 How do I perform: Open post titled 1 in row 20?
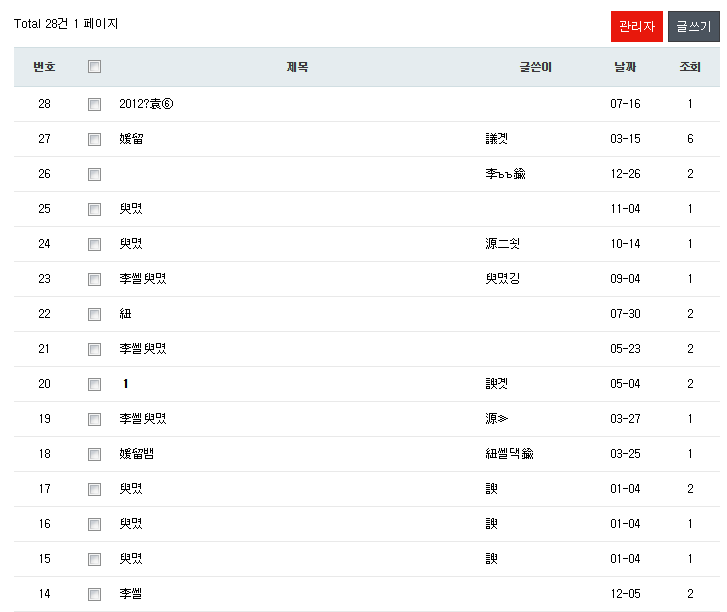[x=125, y=384]
